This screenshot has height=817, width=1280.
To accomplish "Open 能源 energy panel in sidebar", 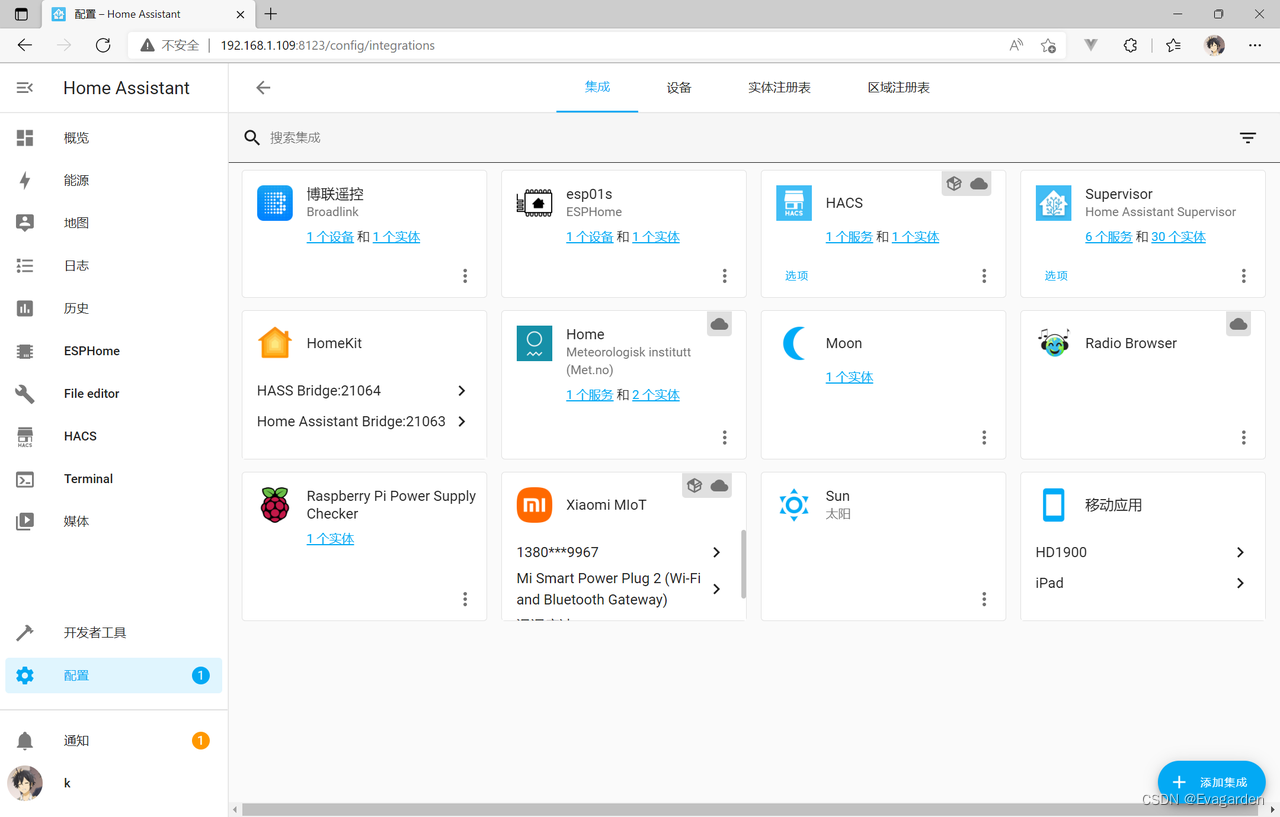I will 114,181.
